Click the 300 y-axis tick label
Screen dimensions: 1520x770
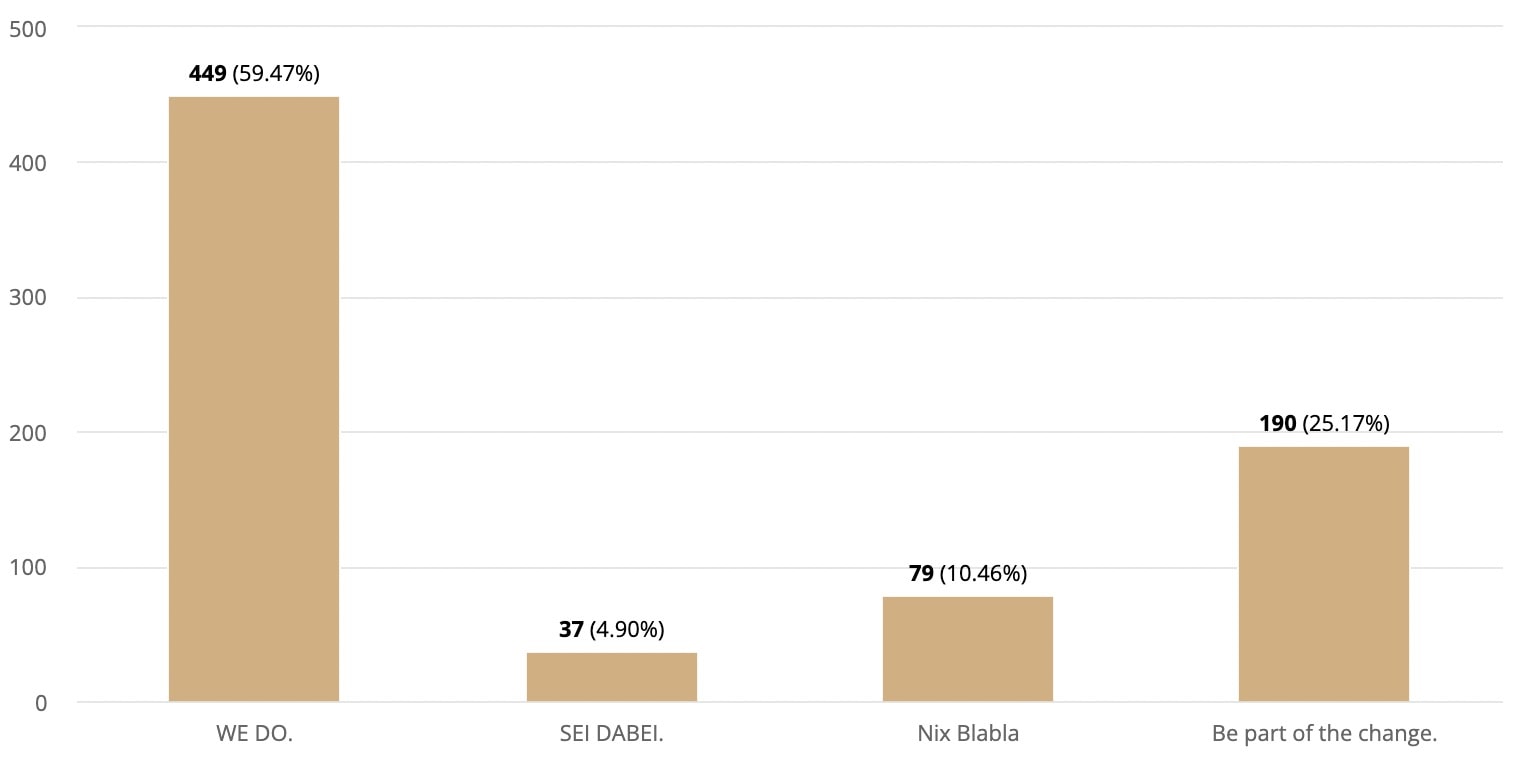coord(27,298)
